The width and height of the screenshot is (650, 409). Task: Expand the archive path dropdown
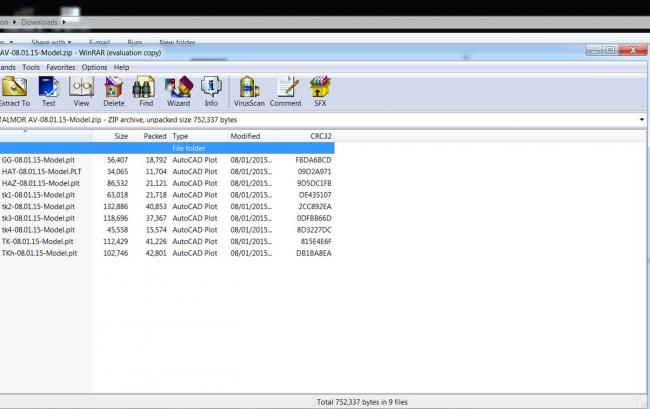coord(641,120)
